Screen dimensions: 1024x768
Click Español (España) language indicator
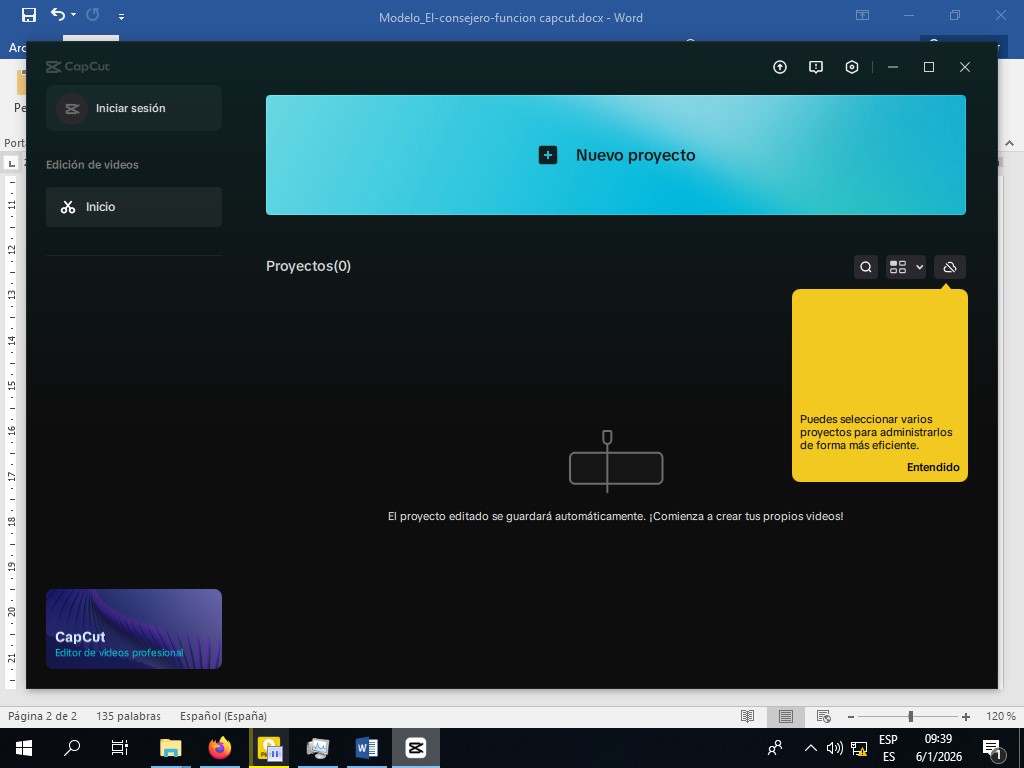click(223, 716)
